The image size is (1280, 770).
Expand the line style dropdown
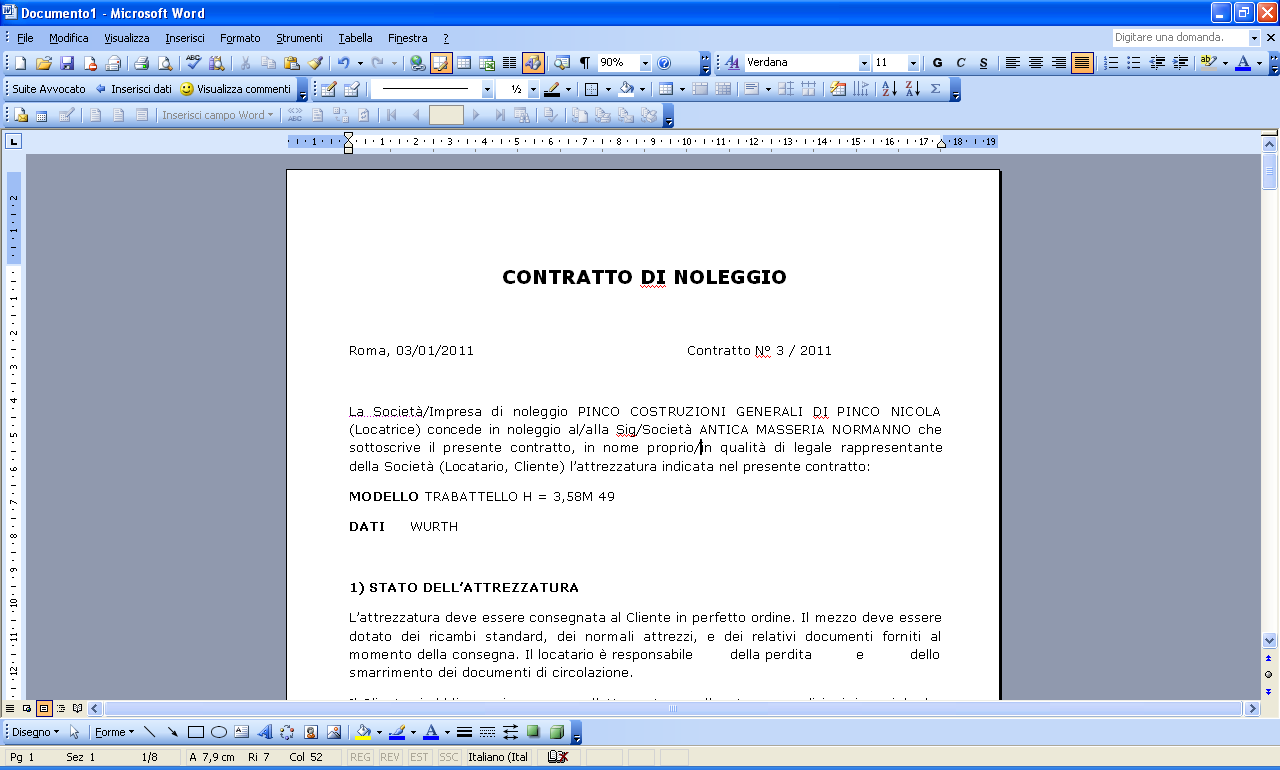(x=487, y=89)
